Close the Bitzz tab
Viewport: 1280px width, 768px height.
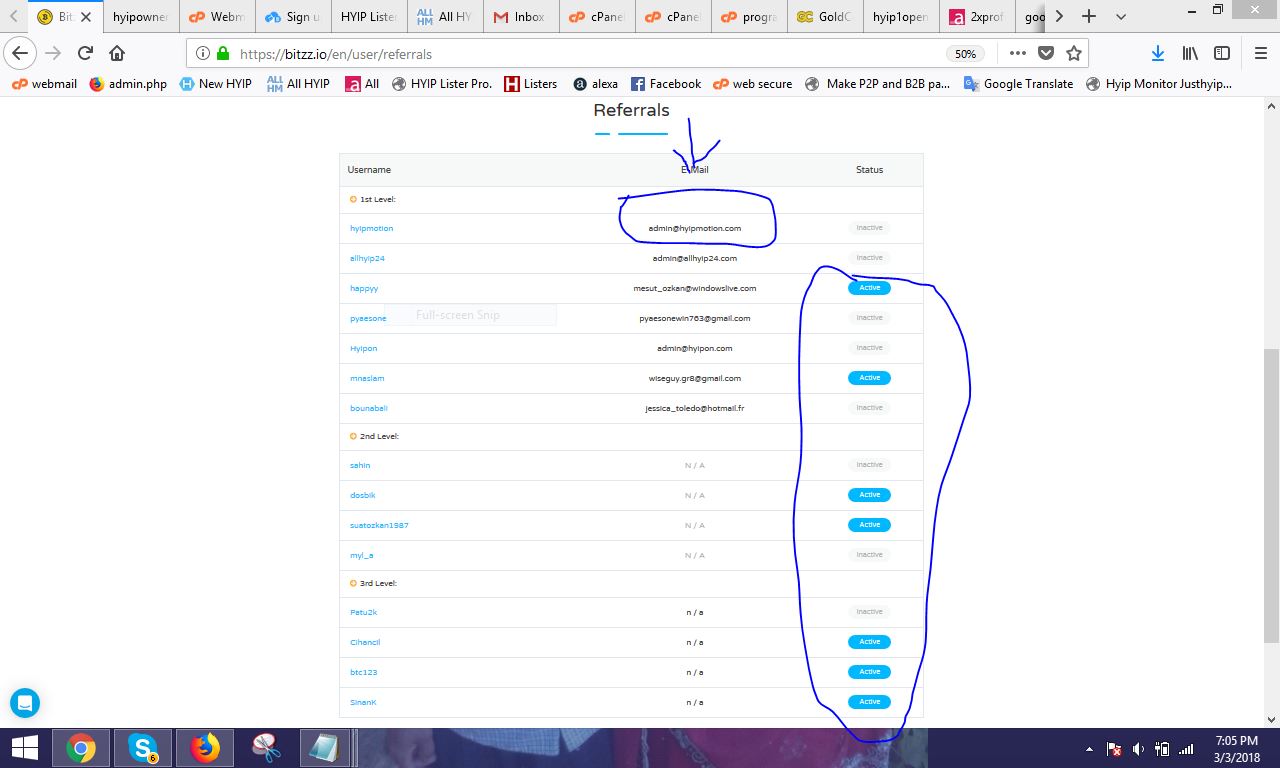click(x=86, y=17)
